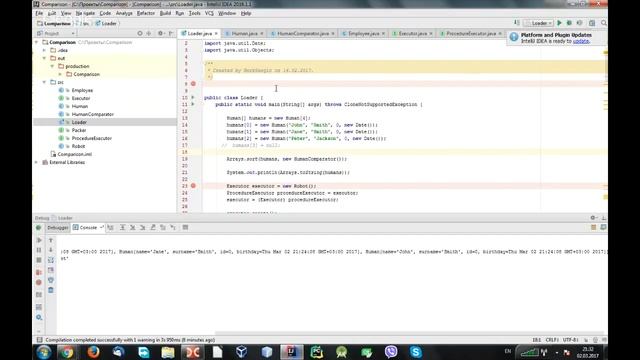This screenshot has height=360, width=640.
Task: Run Loader with coverage icon
Action: (579, 23)
